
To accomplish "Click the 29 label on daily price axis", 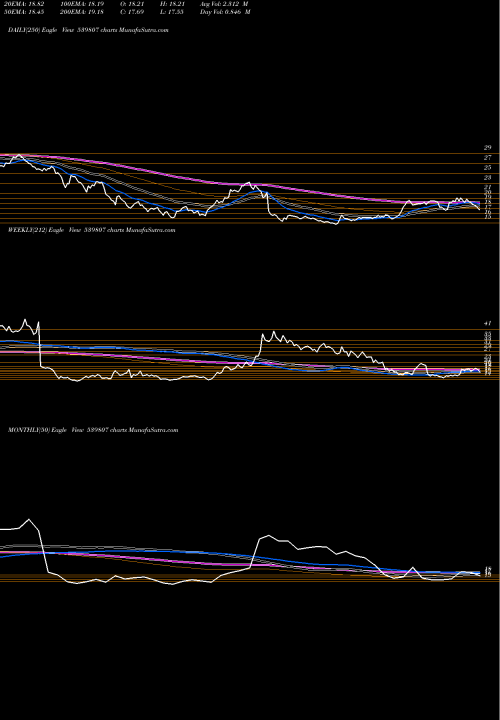I will (487, 148).
